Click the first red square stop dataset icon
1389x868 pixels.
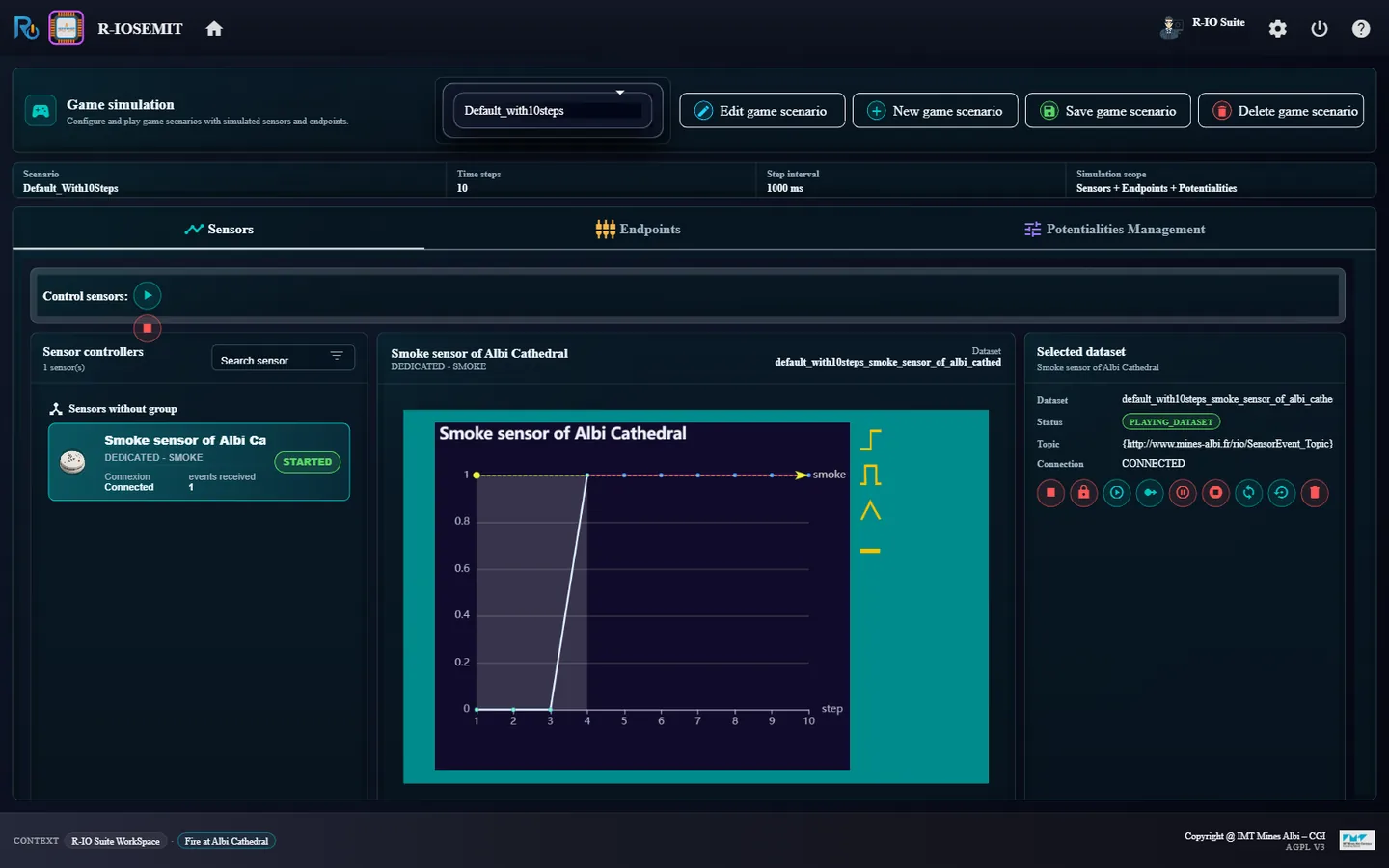pos(1050,493)
